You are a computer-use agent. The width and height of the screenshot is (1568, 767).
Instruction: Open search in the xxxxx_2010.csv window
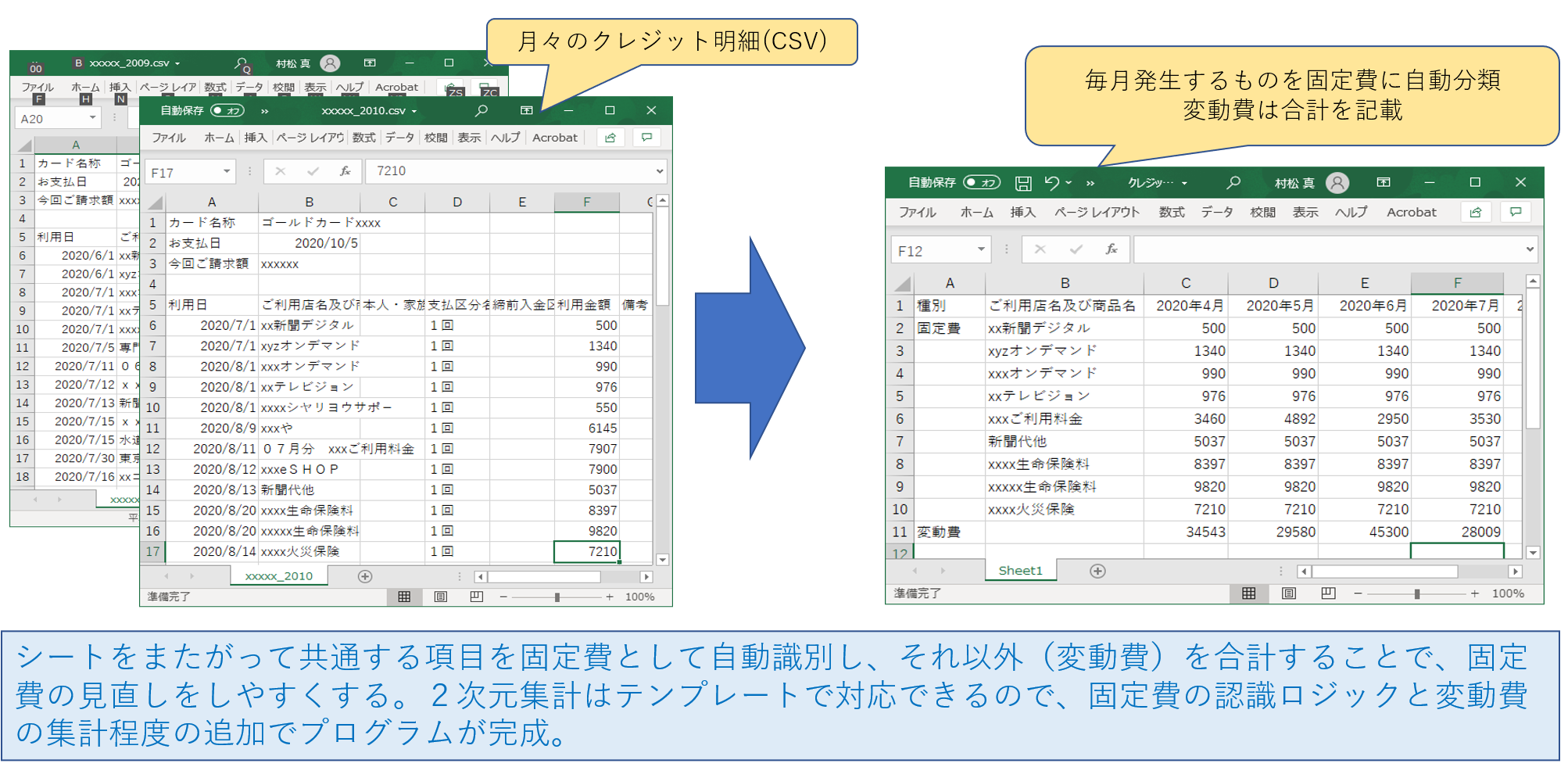click(x=481, y=111)
